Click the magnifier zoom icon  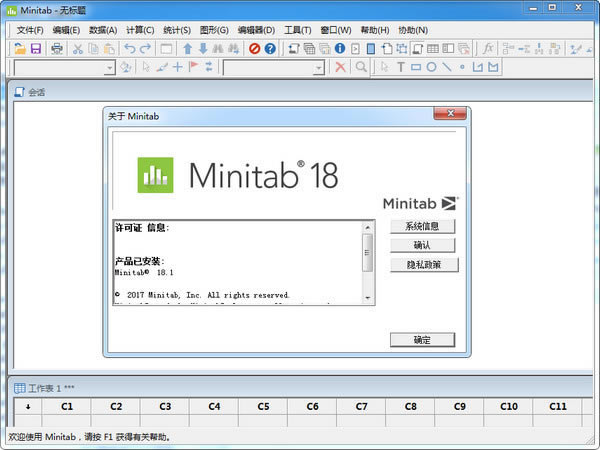[361, 67]
